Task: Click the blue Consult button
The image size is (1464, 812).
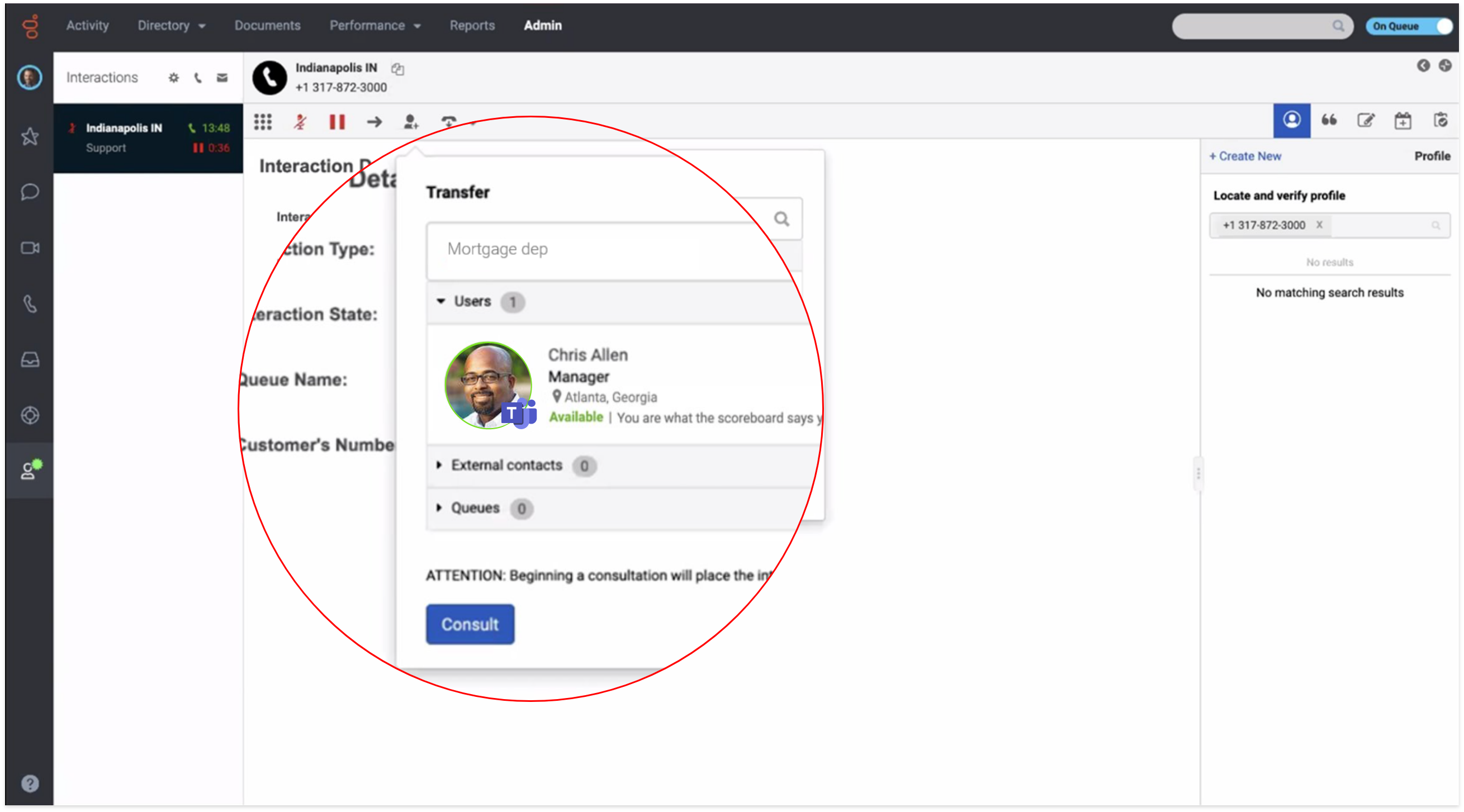Action: point(470,624)
